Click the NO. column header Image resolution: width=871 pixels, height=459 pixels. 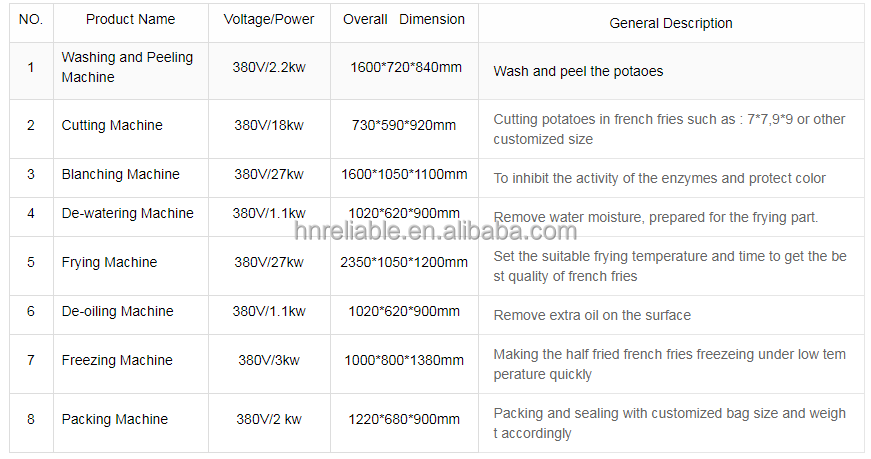click(x=30, y=19)
